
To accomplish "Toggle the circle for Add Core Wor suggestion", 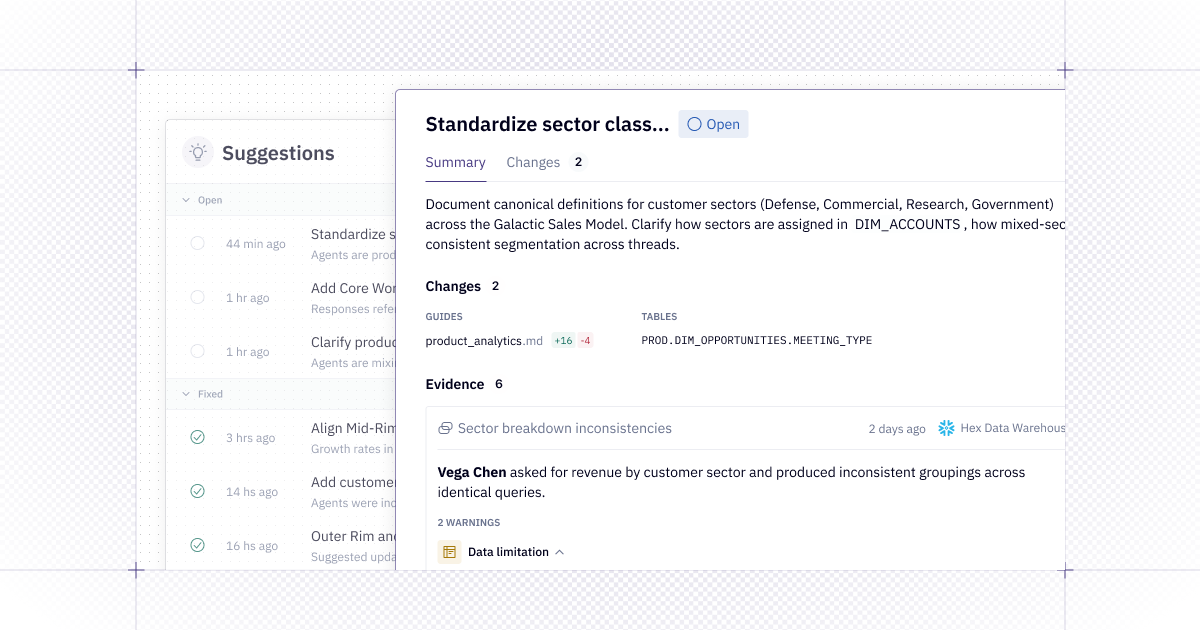I will 197,297.
